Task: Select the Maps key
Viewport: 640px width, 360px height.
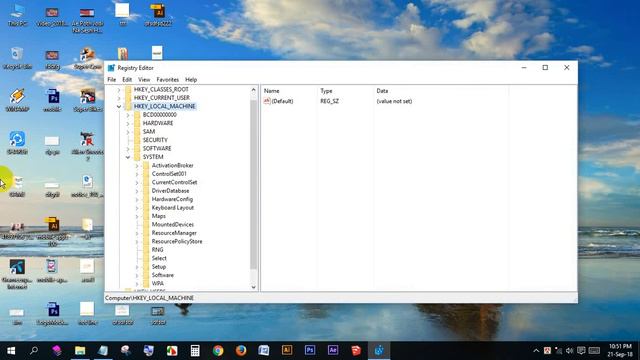Action: click(x=158, y=216)
